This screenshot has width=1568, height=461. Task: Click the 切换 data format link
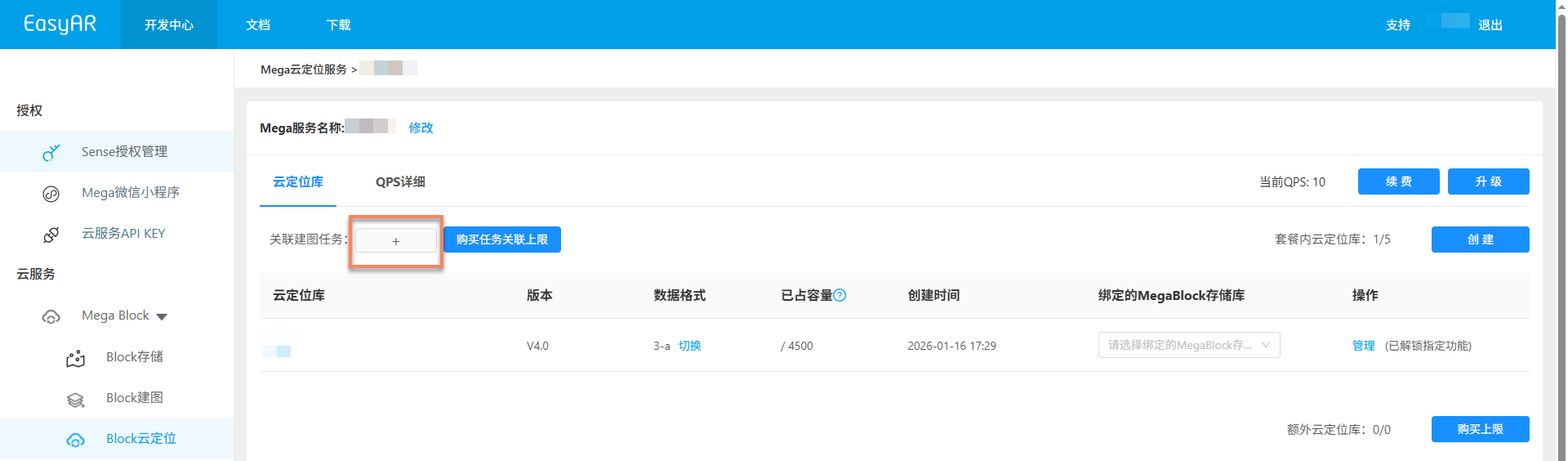690,346
